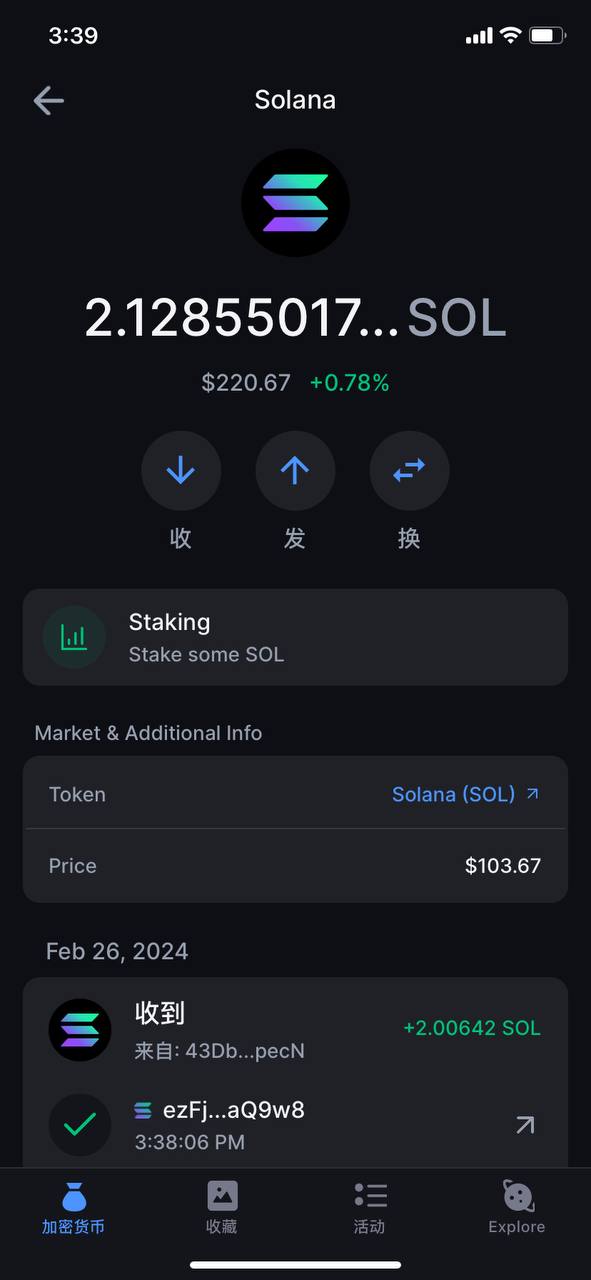Open the Explore tab
The height and width of the screenshot is (1280, 591).
pos(517,1208)
